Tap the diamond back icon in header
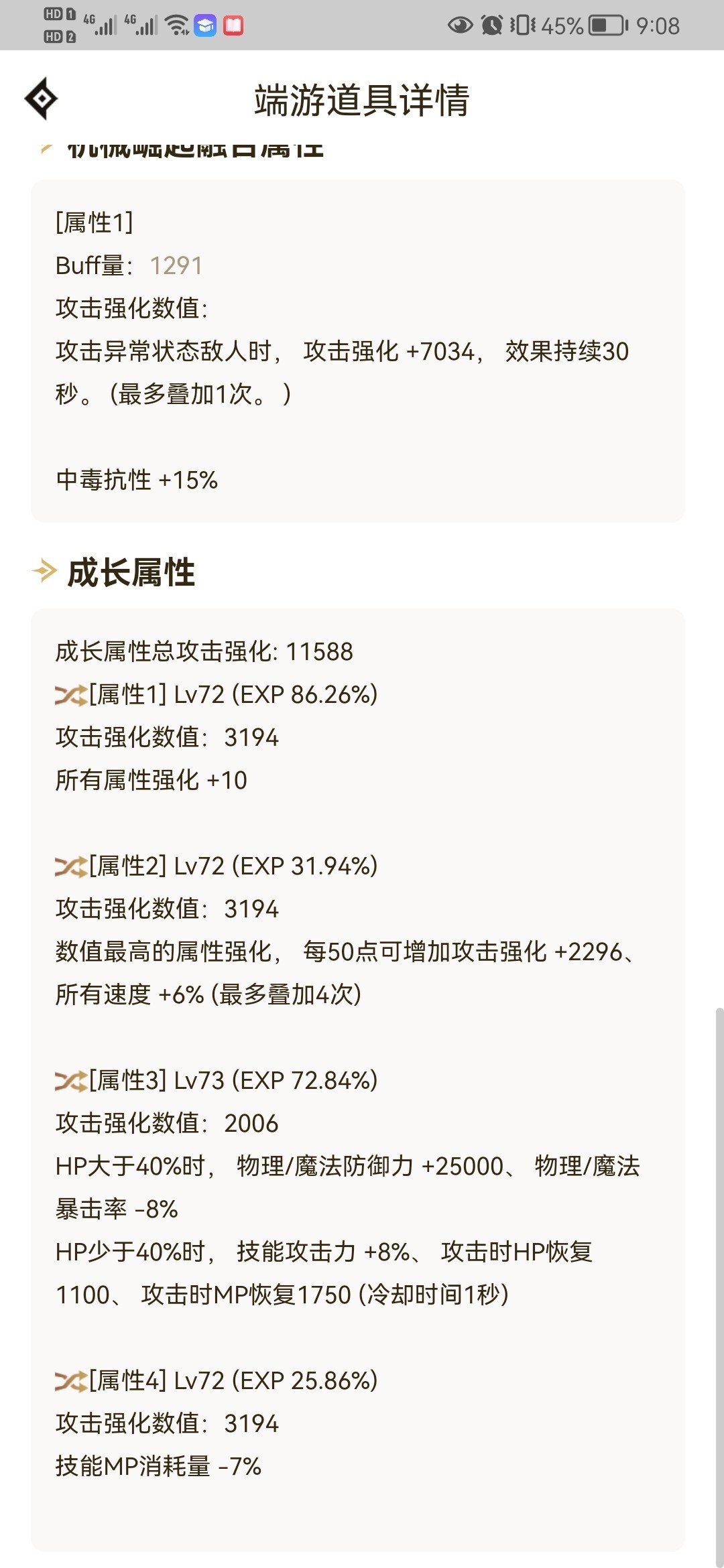Viewport: 724px width, 1568px height. click(42, 99)
